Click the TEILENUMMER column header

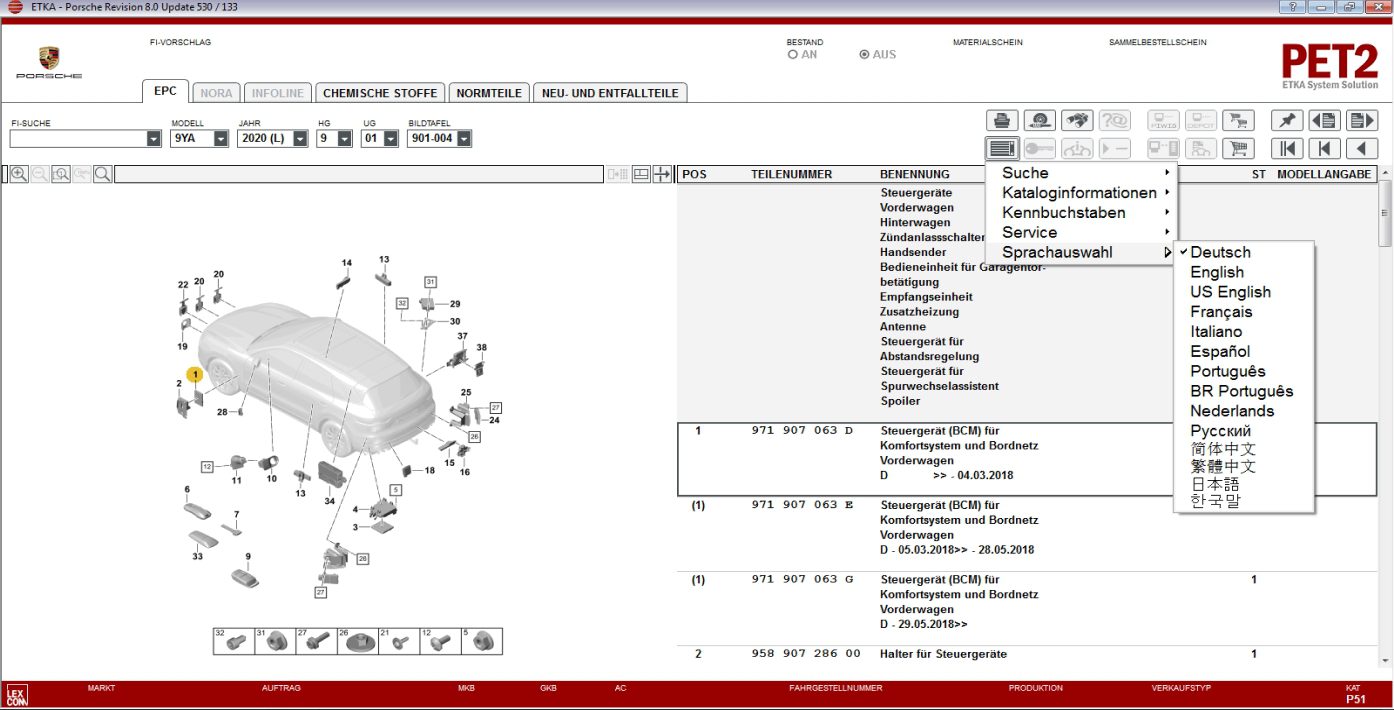click(791, 174)
